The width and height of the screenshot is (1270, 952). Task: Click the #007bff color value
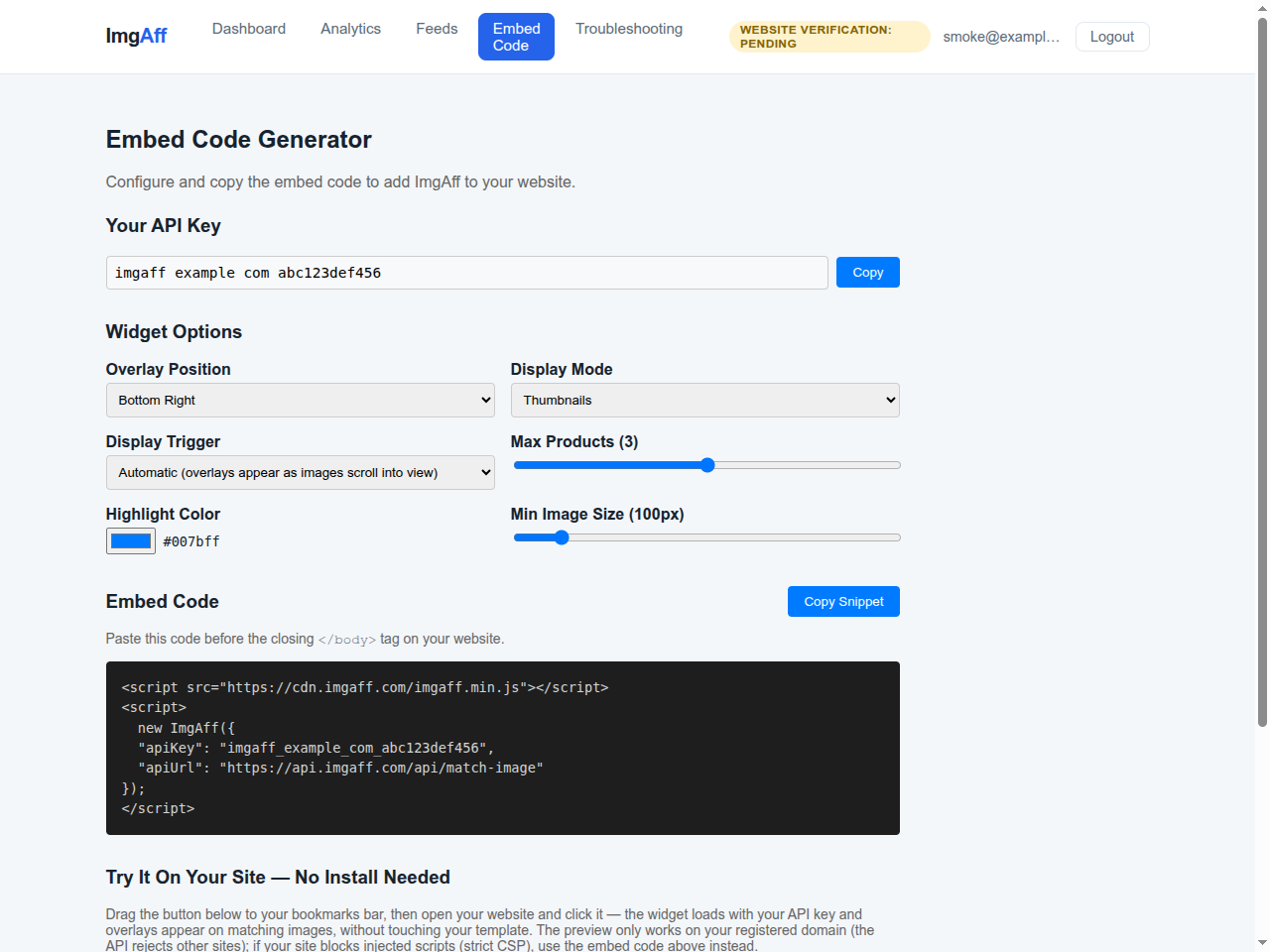[x=191, y=541]
